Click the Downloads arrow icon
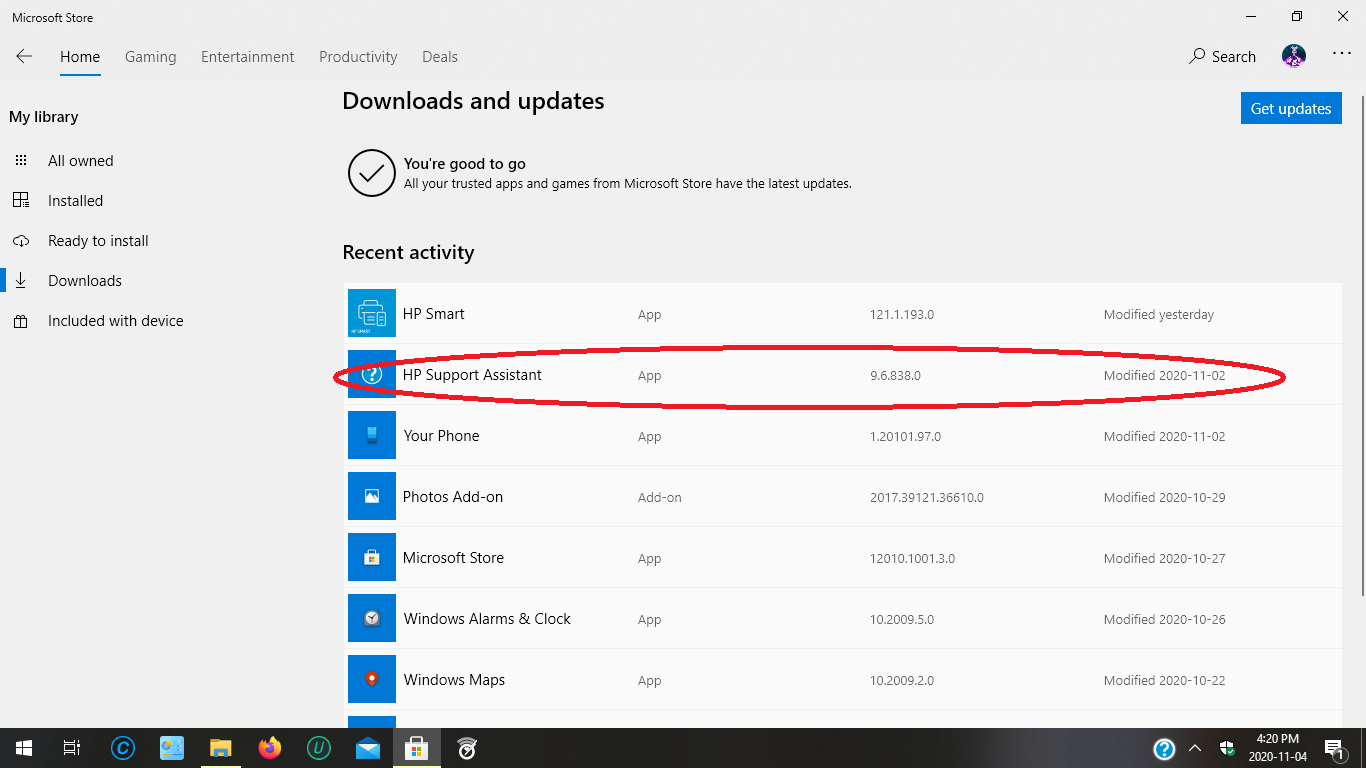 pos(21,281)
